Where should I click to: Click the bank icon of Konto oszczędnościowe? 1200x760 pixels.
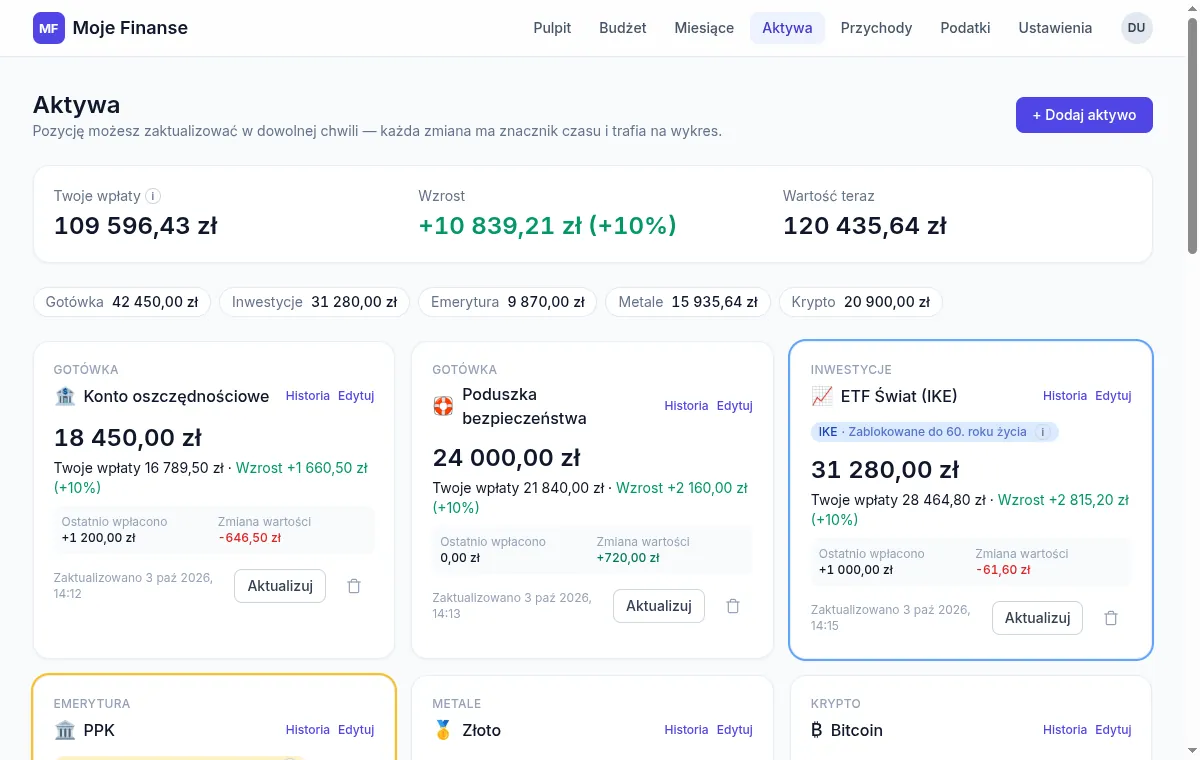(65, 396)
